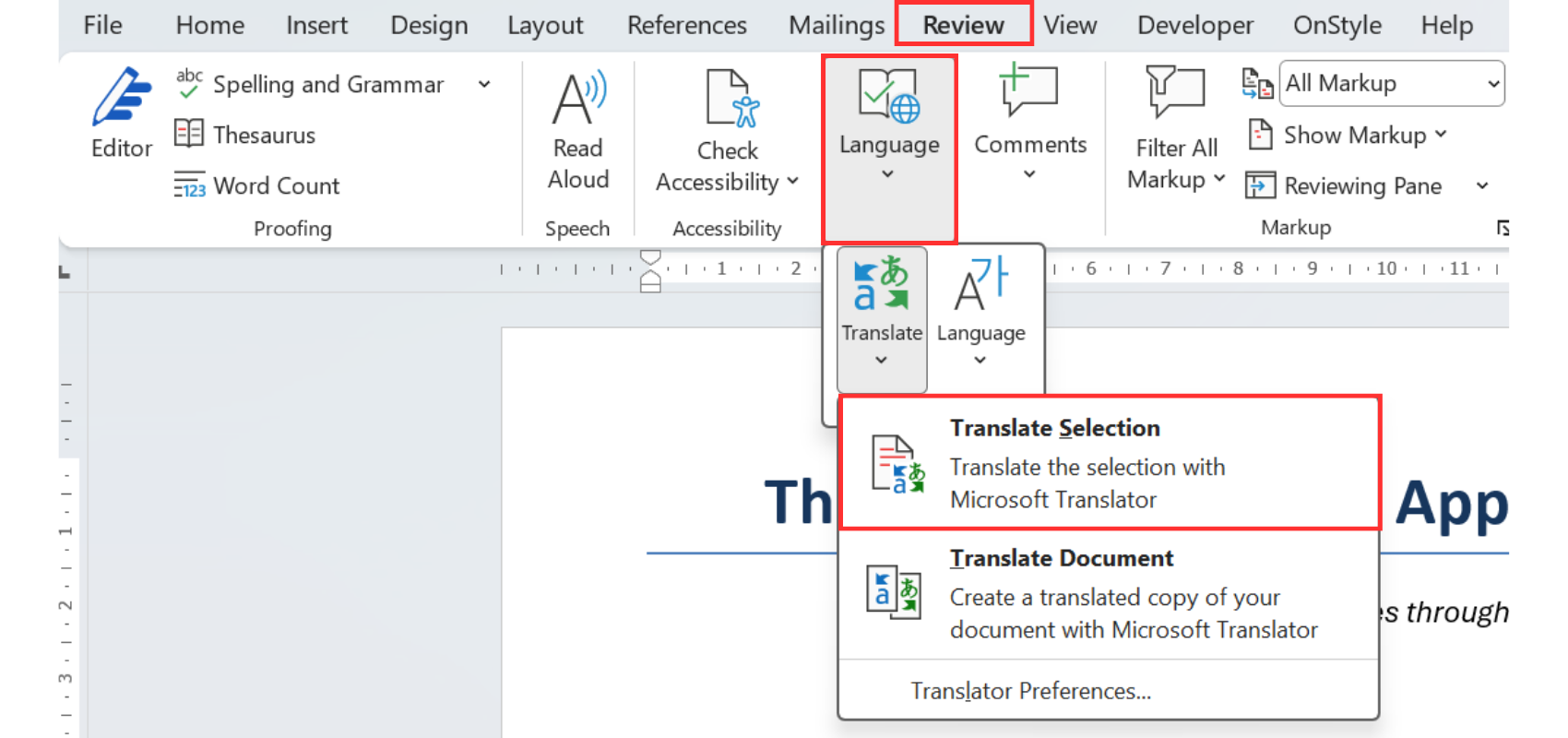
Task: Click the Thesaurus label
Action: (265, 135)
